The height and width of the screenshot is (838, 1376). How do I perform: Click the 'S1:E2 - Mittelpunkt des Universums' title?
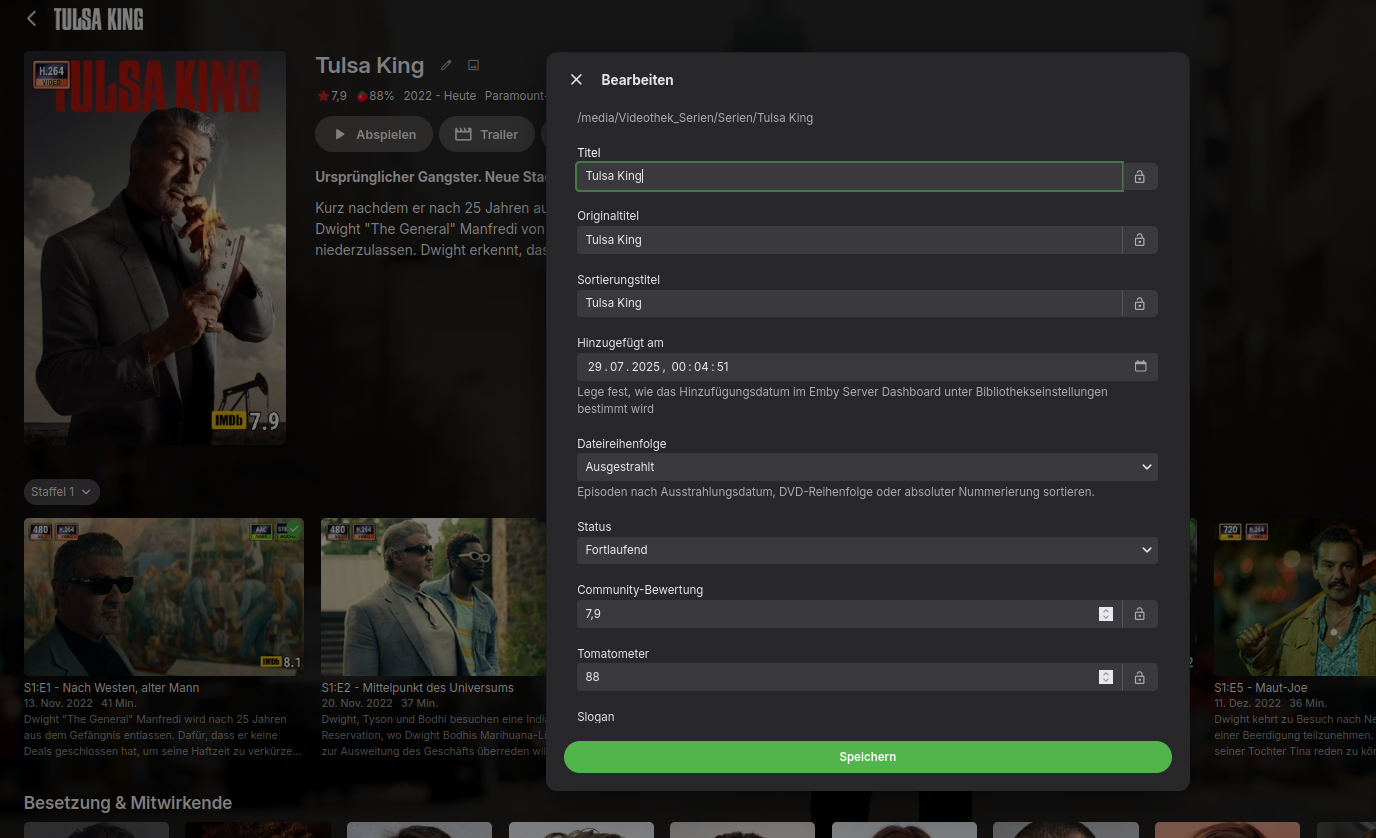pyautogui.click(x=418, y=688)
